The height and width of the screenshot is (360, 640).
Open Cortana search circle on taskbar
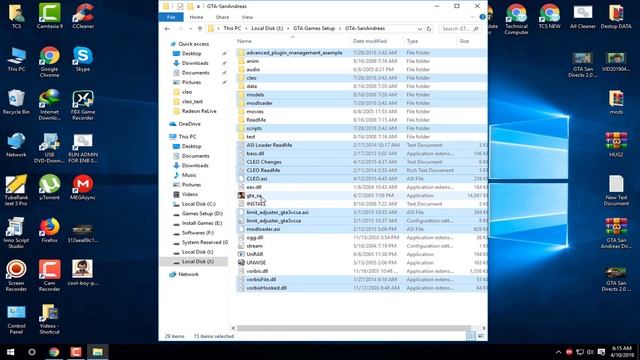[32, 351]
